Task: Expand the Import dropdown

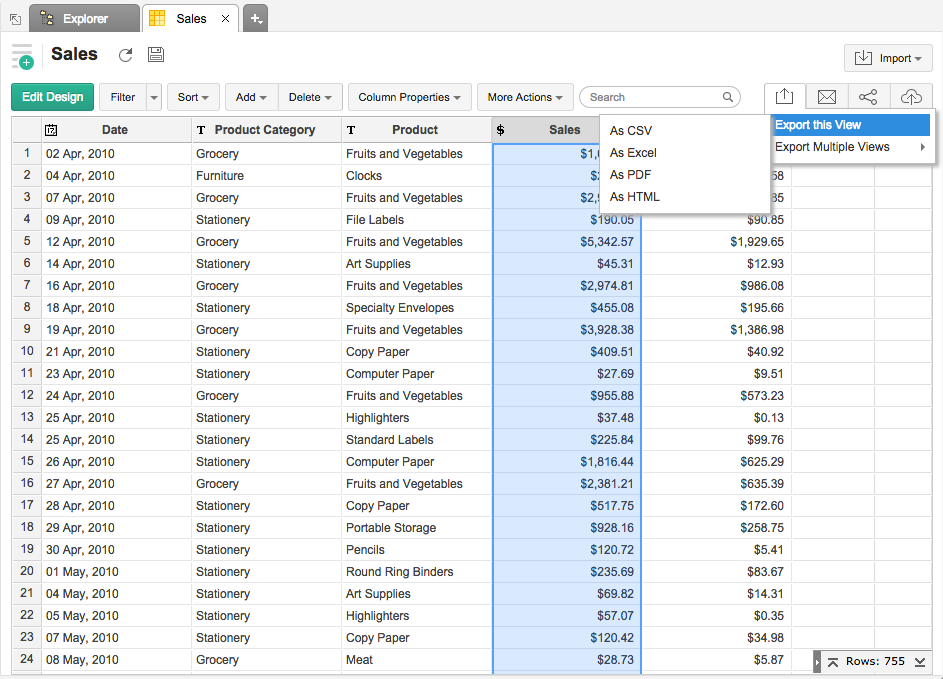Action: click(x=888, y=58)
